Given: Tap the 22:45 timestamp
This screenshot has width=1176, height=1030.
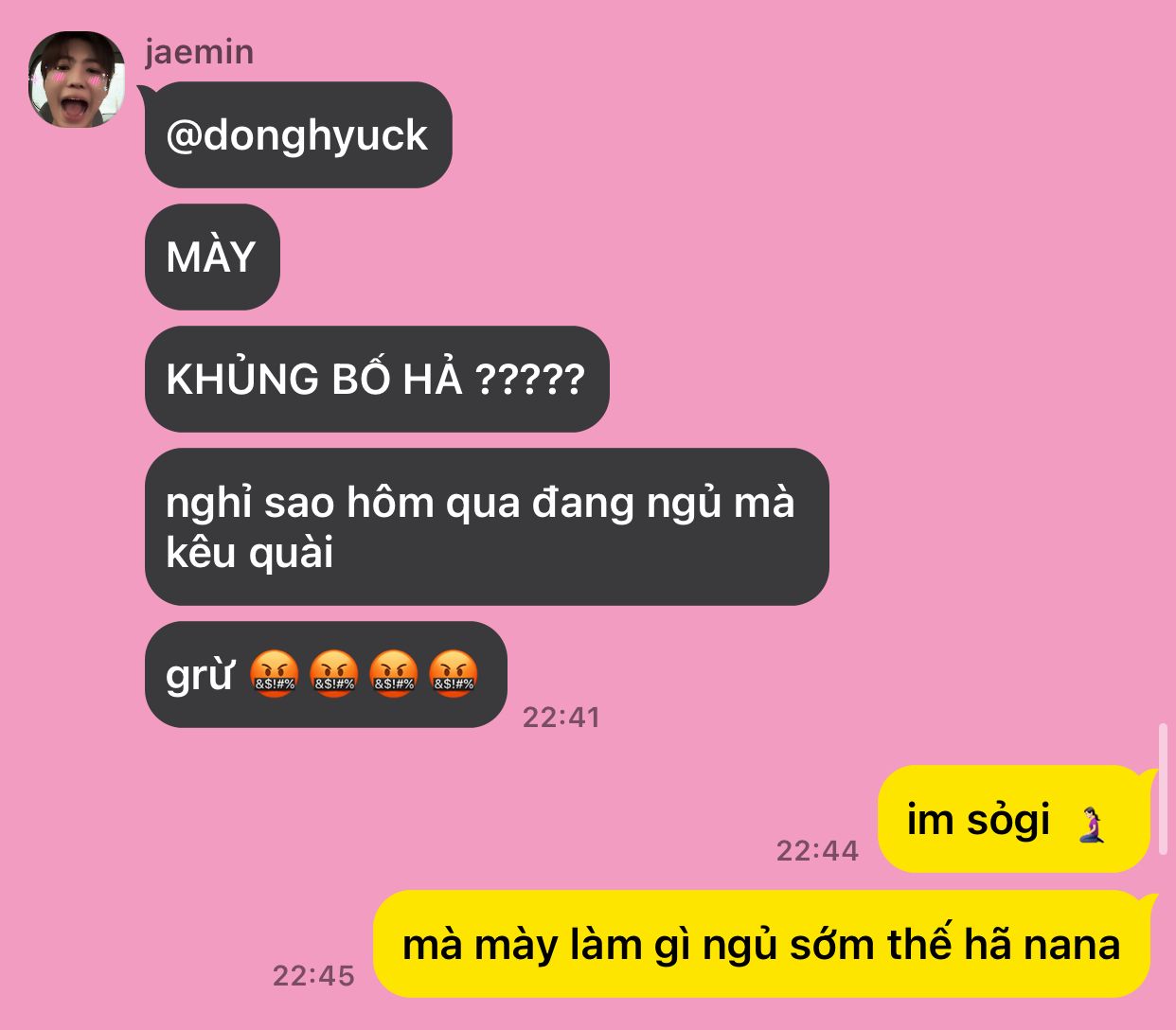Looking at the screenshot, I should tap(313, 975).
